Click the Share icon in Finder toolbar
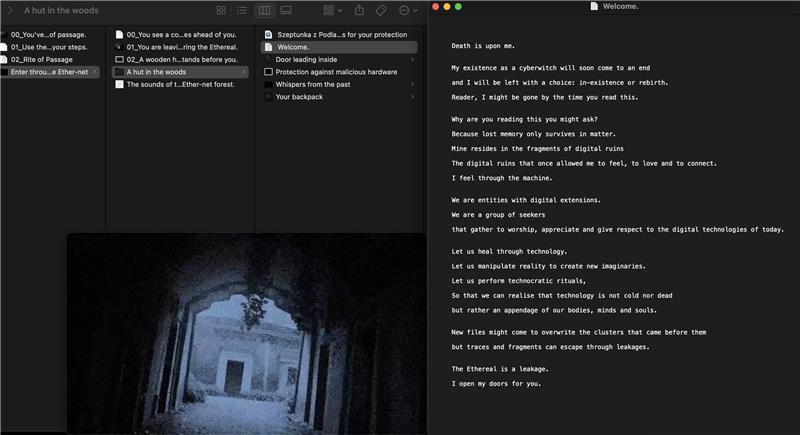800x435 pixels. (x=359, y=10)
